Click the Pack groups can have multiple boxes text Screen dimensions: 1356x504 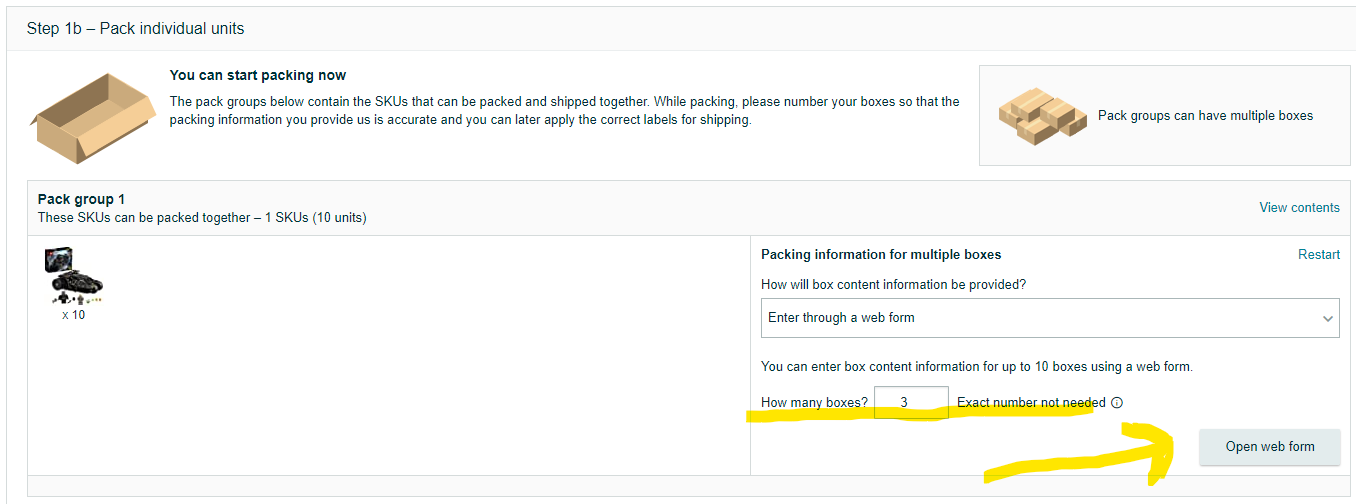1205,116
